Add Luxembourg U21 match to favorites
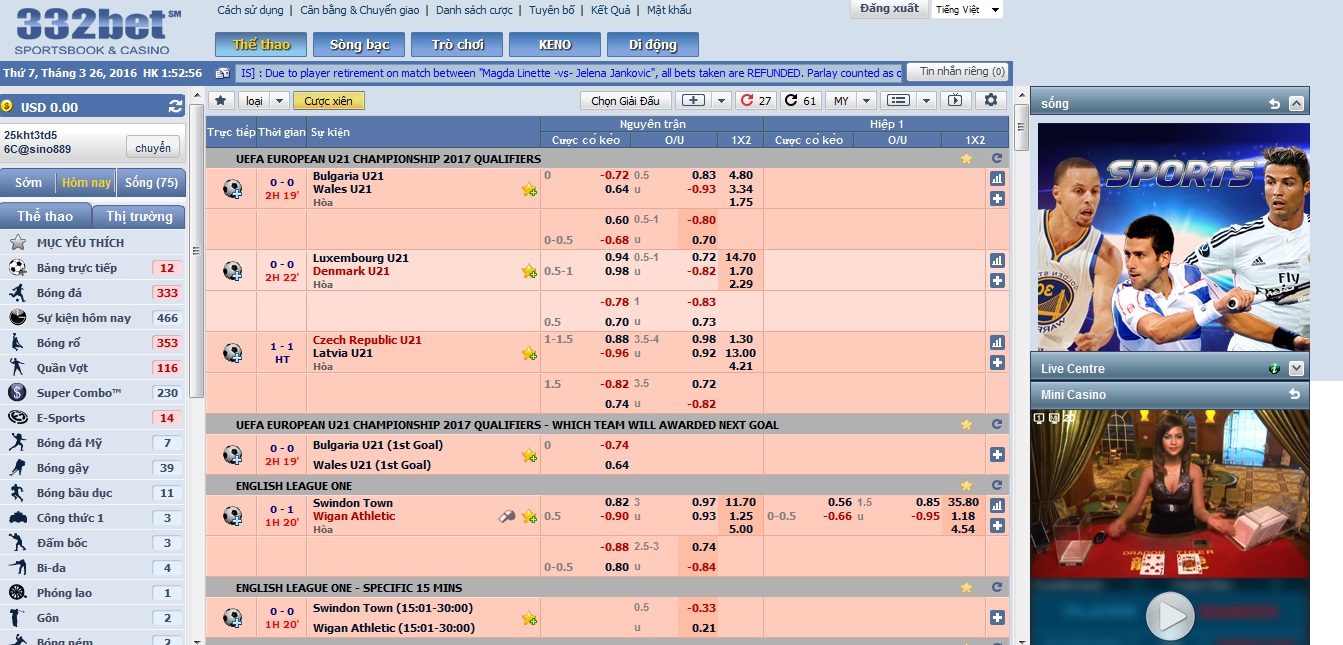Screen dimensions: 1343x645 [529, 271]
